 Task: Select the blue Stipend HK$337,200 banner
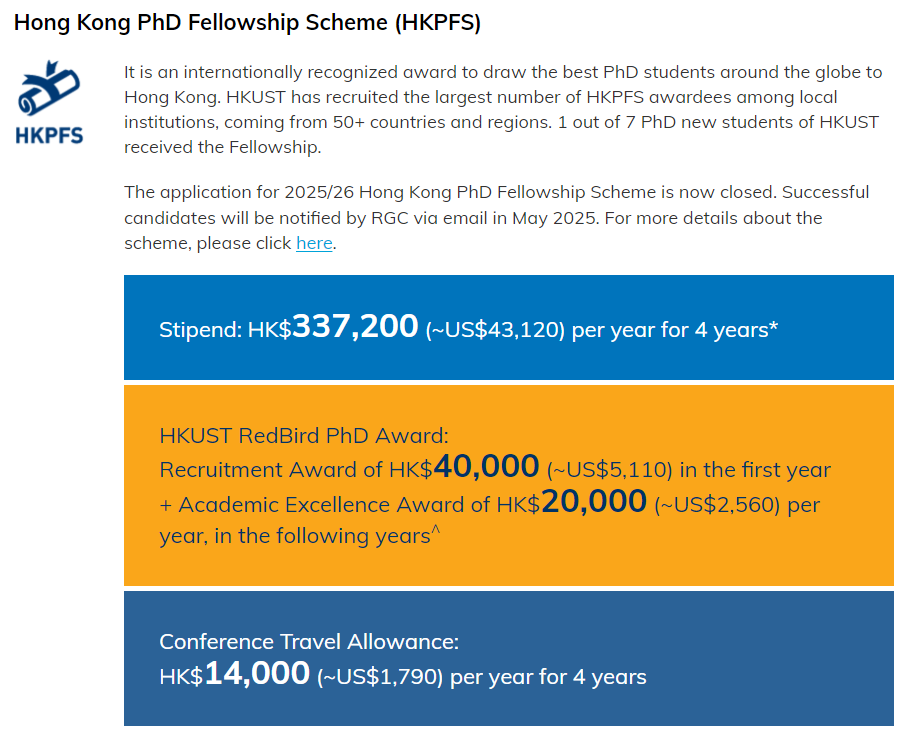pos(508,327)
